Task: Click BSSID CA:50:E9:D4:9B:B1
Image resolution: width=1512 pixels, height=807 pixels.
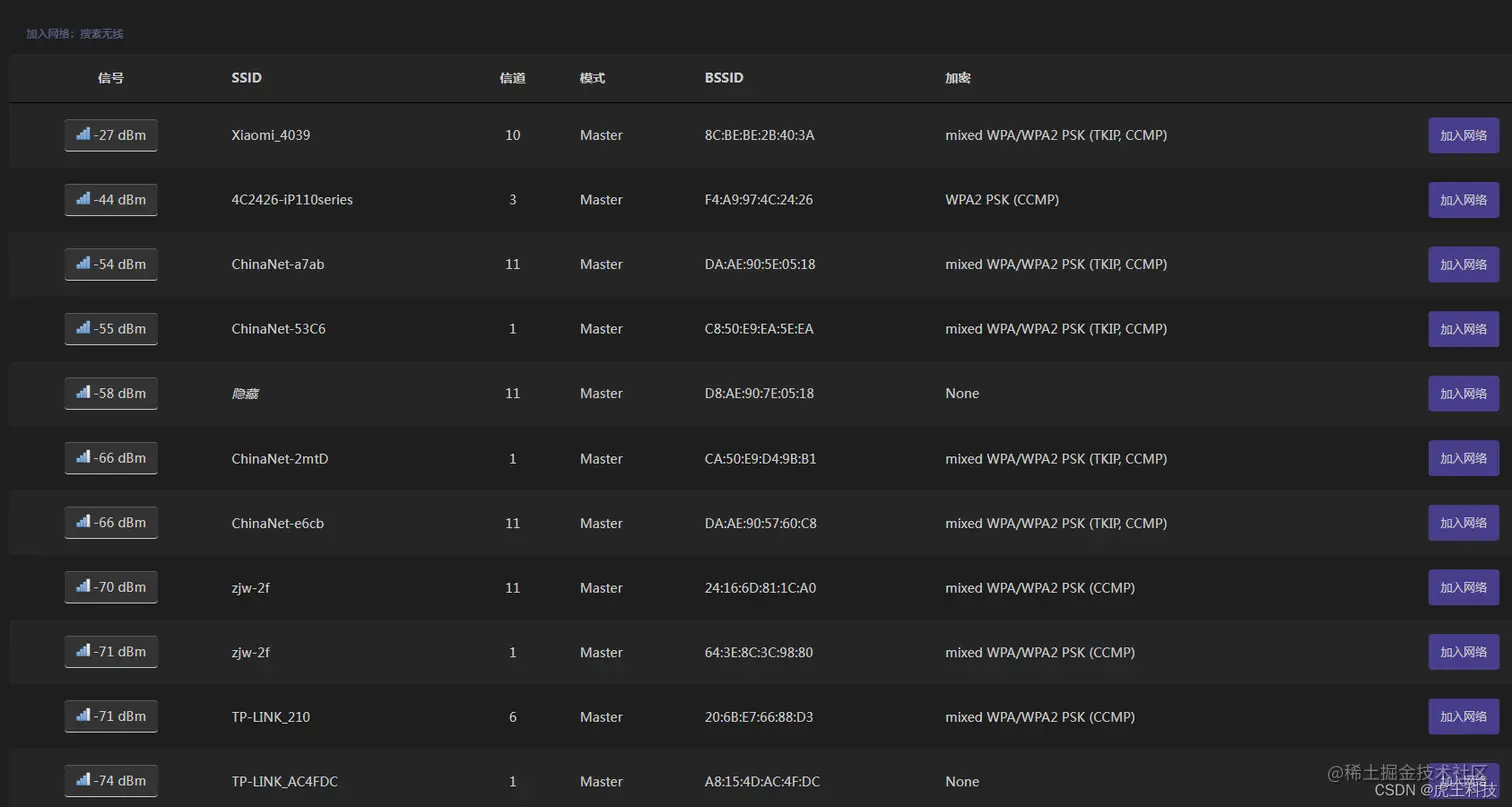Action: pos(760,459)
